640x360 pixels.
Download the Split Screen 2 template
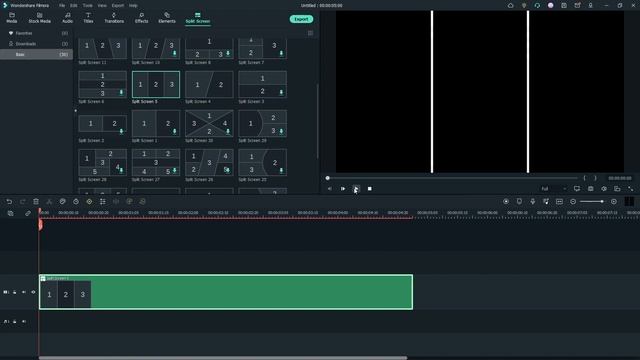coord(121,131)
